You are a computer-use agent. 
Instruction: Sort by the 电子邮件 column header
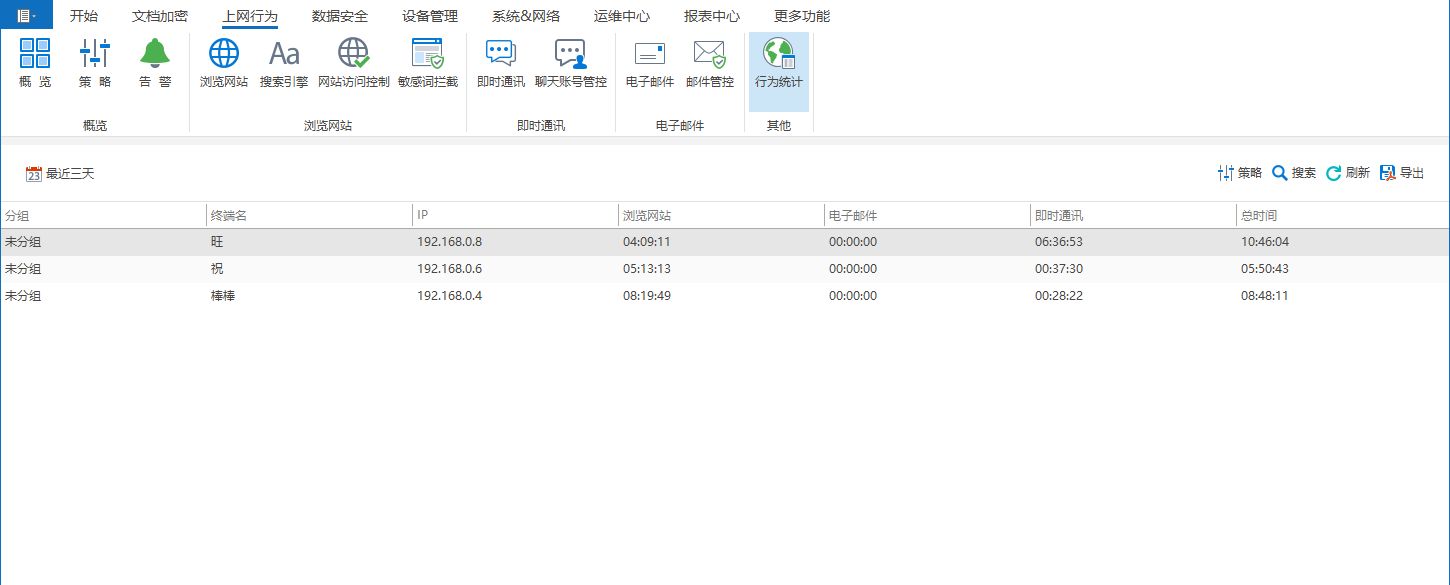(927, 215)
